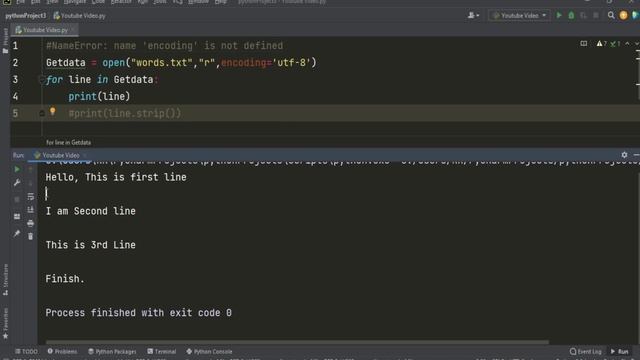
Task: Click the console horizontal scrollbar
Action: click(x=297, y=342)
